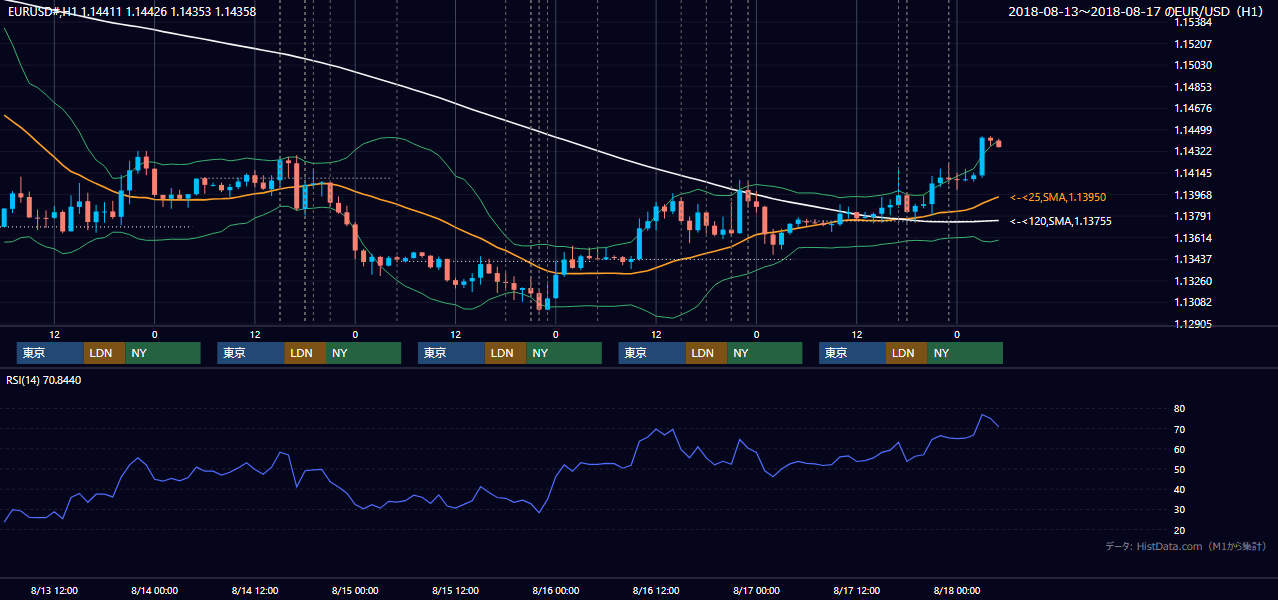Viewport: 1278px width, 600px height.
Task: Click the 8/13 12:00 date axis label
Action: (54, 590)
